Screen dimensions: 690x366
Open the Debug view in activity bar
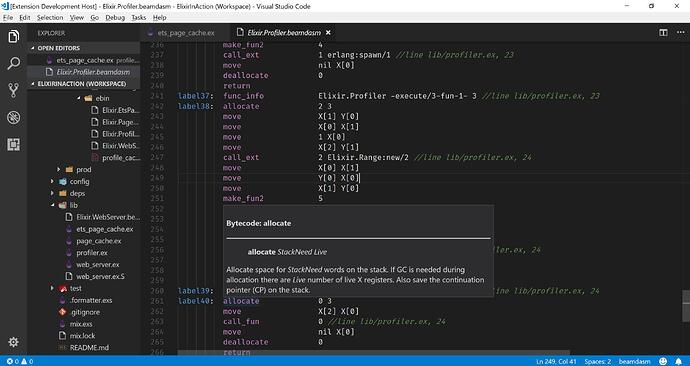pyautogui.click(x=14, y=117)
